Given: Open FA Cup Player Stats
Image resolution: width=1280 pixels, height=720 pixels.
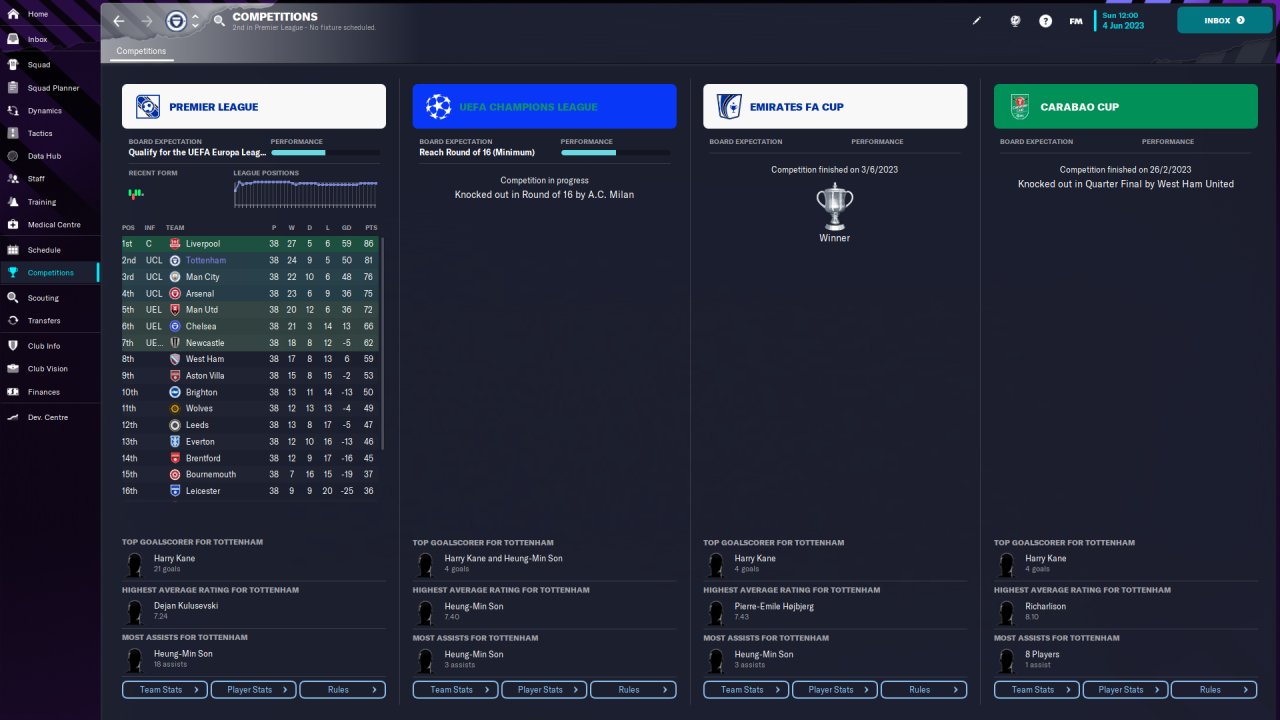Looking at the screenshot, I should tap(835, 689).
